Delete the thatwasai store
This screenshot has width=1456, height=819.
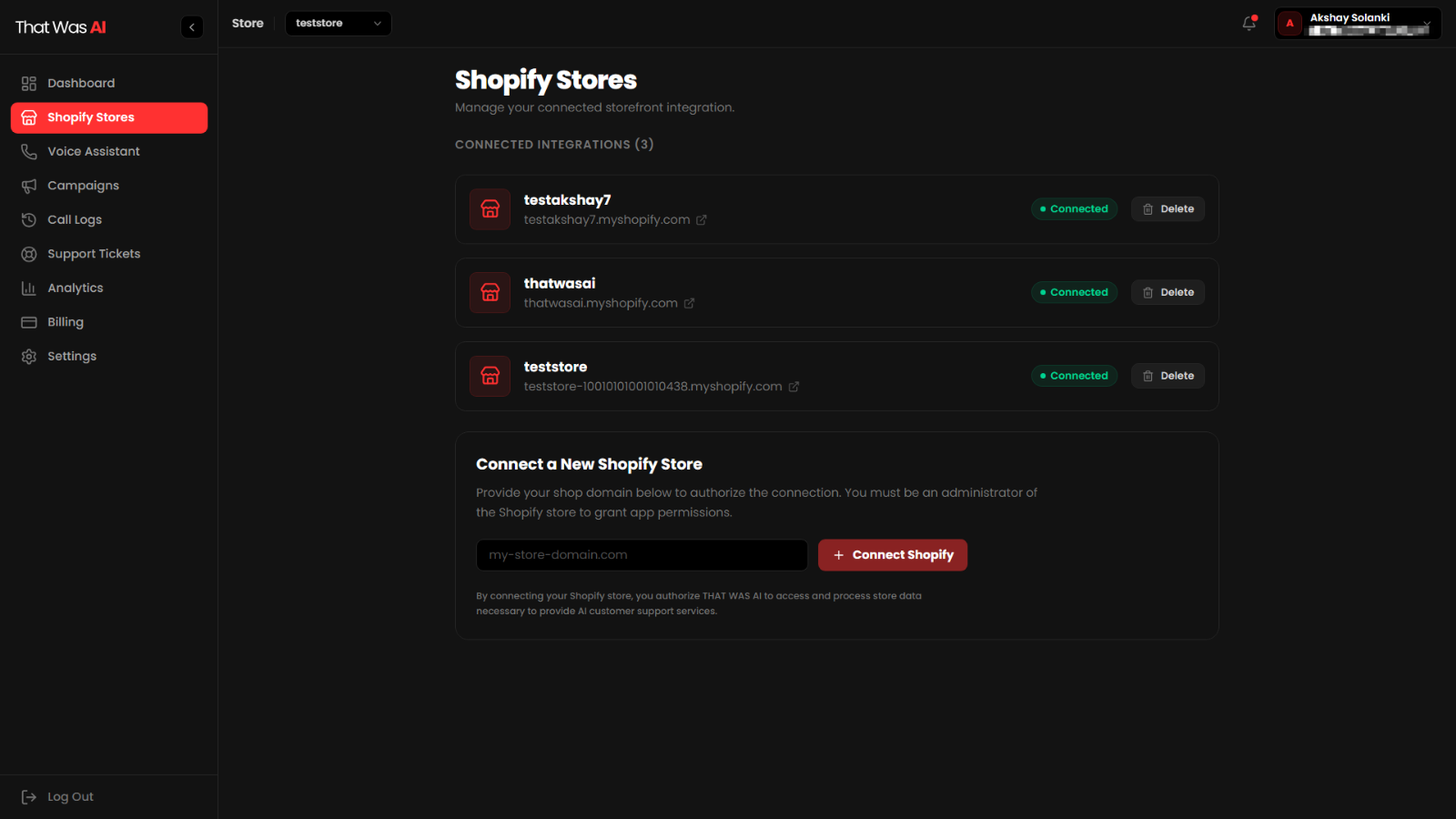(1168, 293)
